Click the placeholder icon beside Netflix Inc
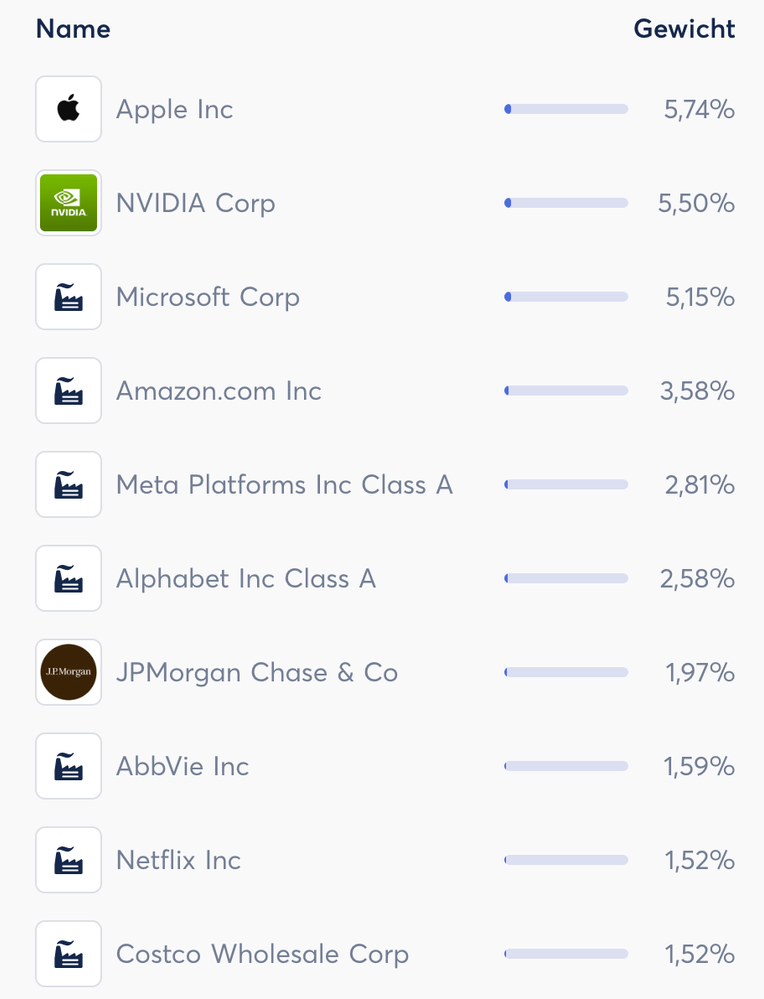The image size is (764, 999). click(x=68, y=860)
